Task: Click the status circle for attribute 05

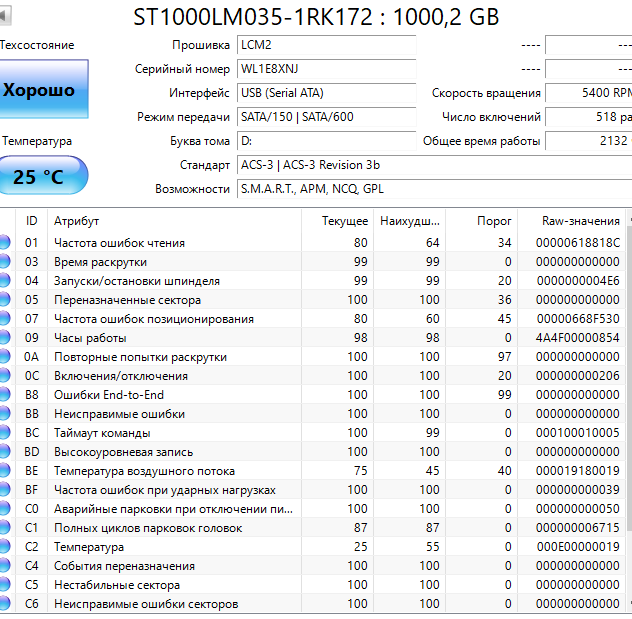Action: tap(4, 299)
